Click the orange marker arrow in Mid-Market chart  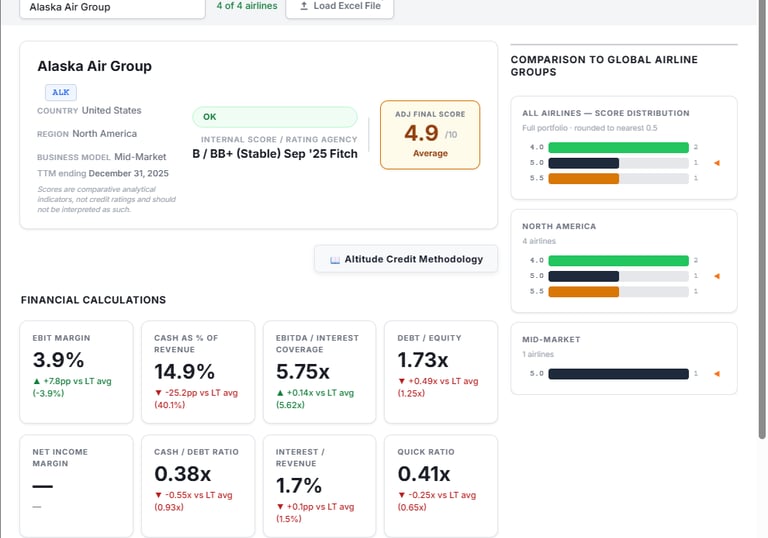point(717,374)
